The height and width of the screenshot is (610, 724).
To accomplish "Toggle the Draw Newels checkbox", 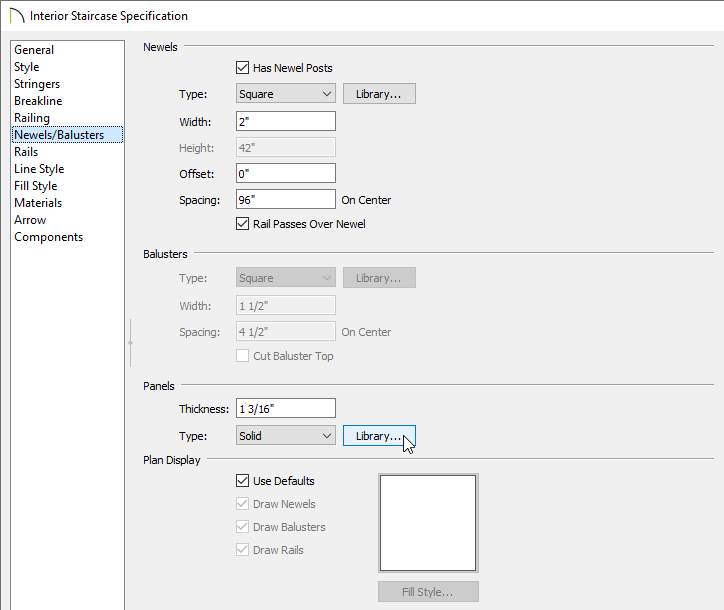I will point(242,504).
